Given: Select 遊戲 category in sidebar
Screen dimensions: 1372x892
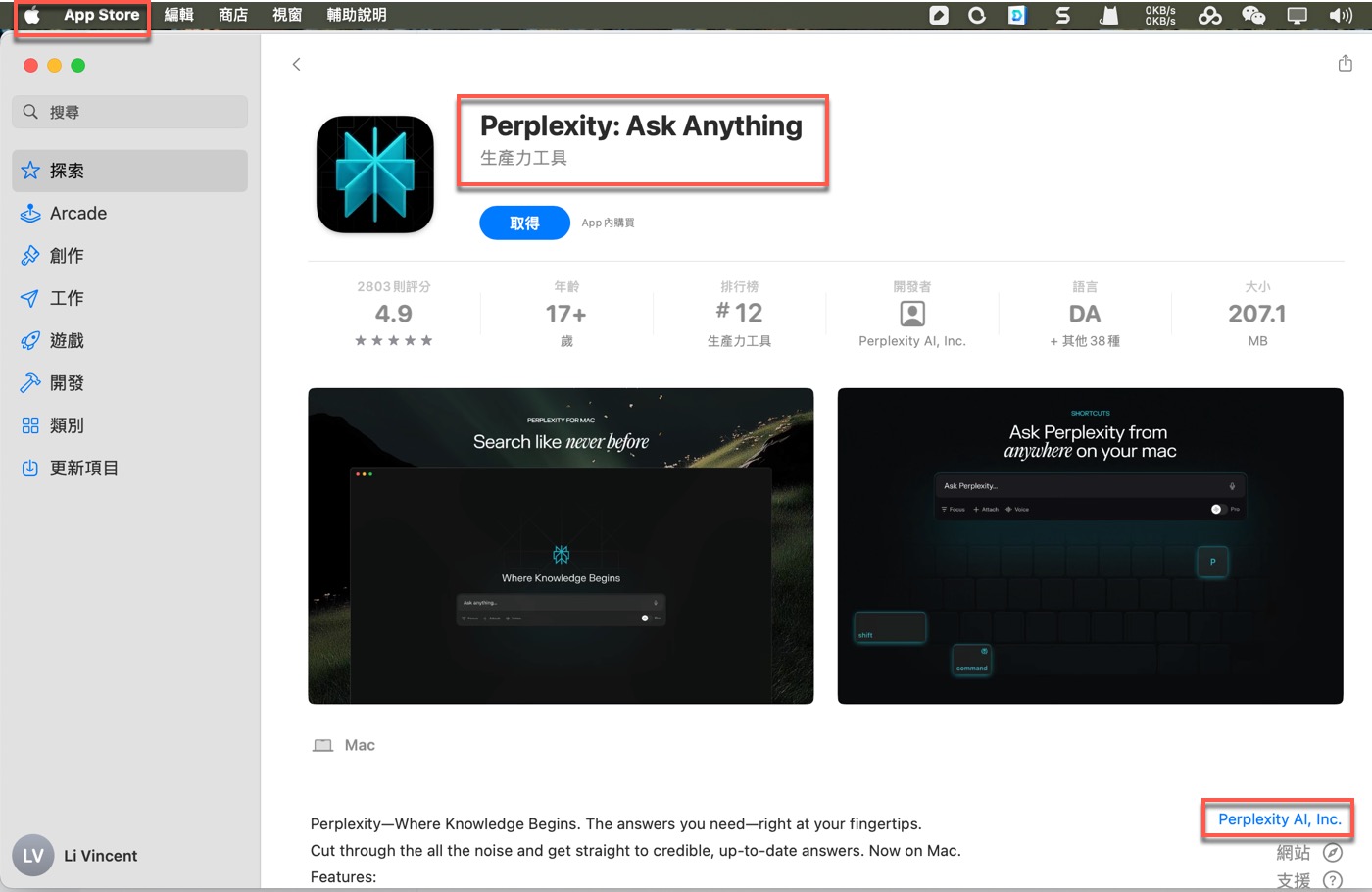Looking at the screenshot, I should 129,341.
